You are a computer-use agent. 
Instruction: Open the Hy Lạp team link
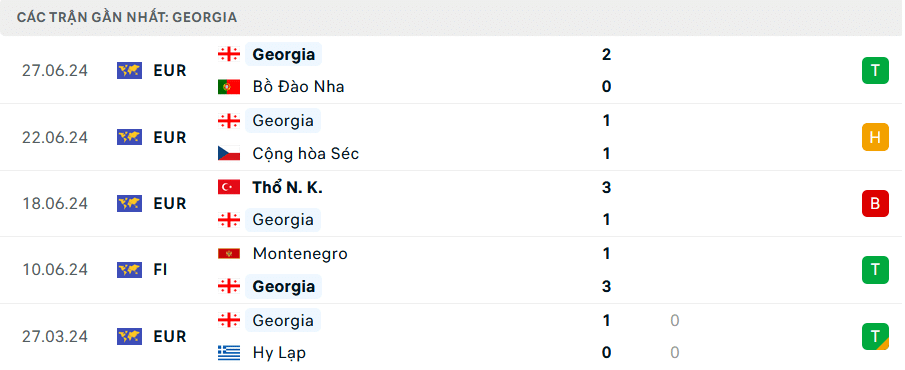[x=279, y=353]
